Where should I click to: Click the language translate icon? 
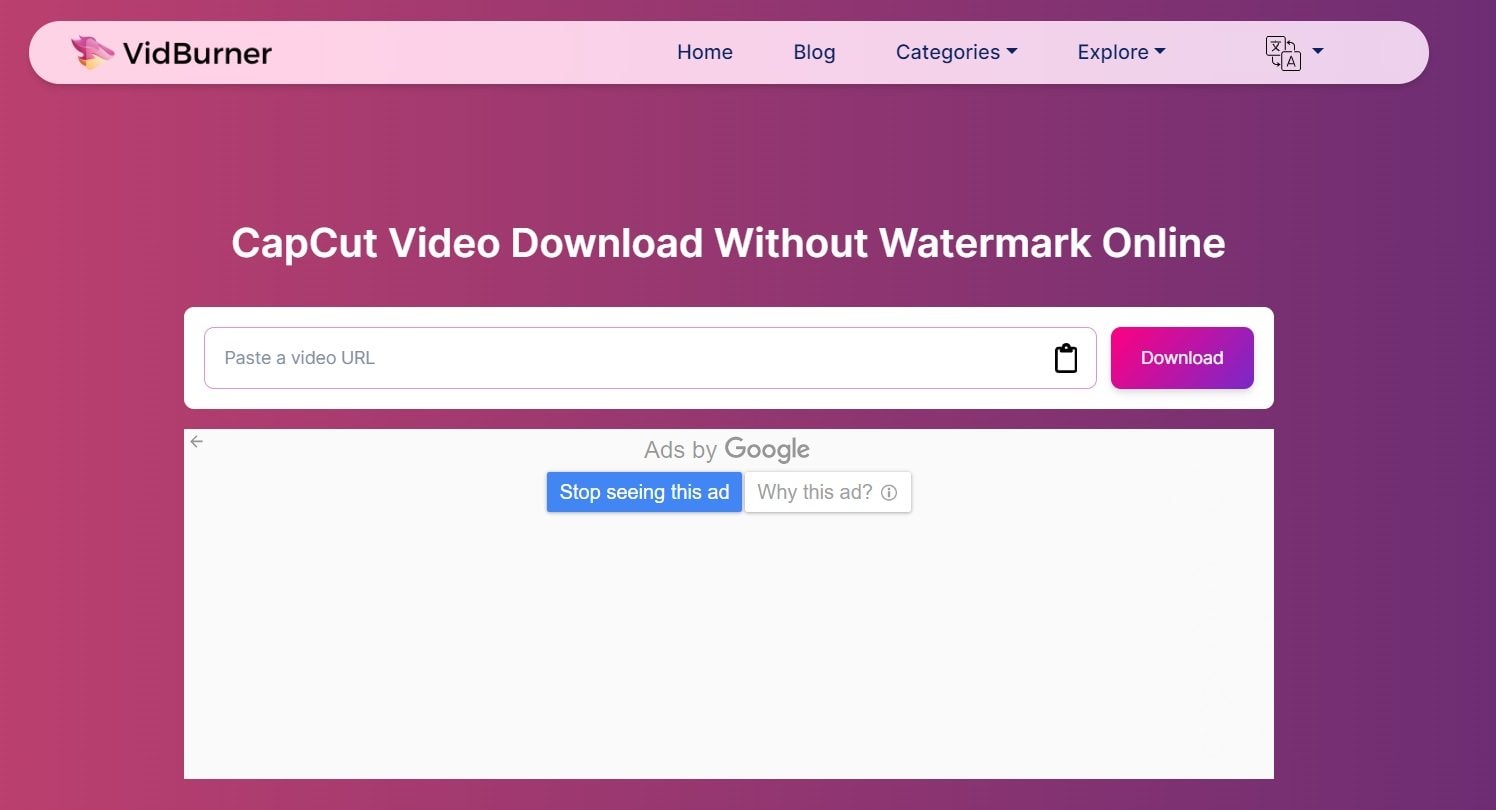point(1283,52)
